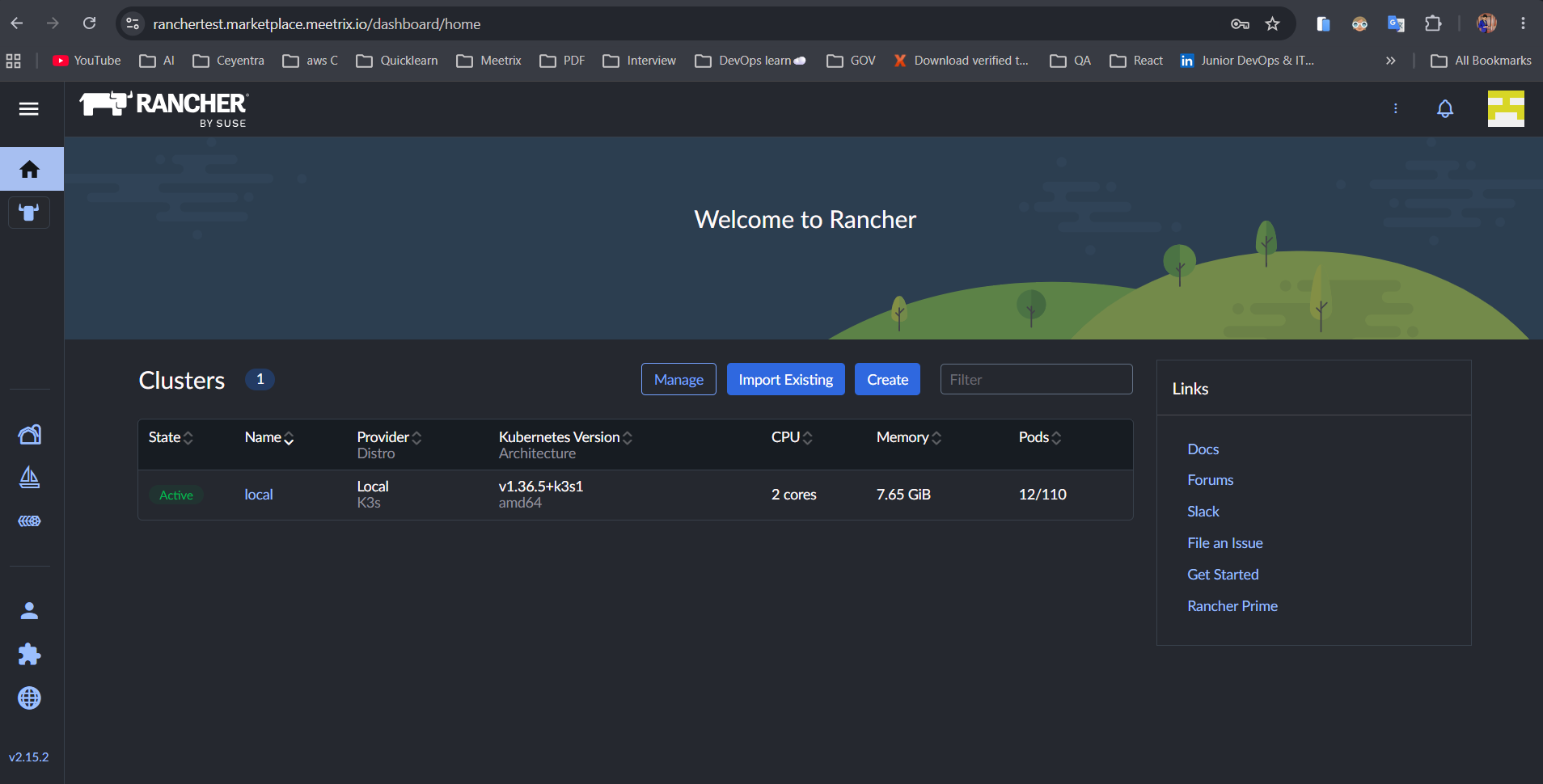Open the Rancher Prime link

click(1232, 606)
